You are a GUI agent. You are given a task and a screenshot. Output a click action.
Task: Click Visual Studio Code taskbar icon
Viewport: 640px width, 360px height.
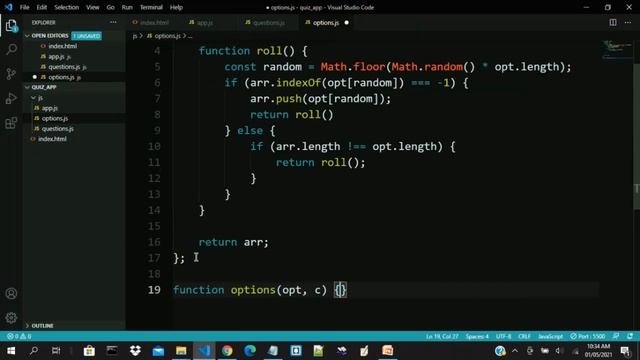[204, 351]
